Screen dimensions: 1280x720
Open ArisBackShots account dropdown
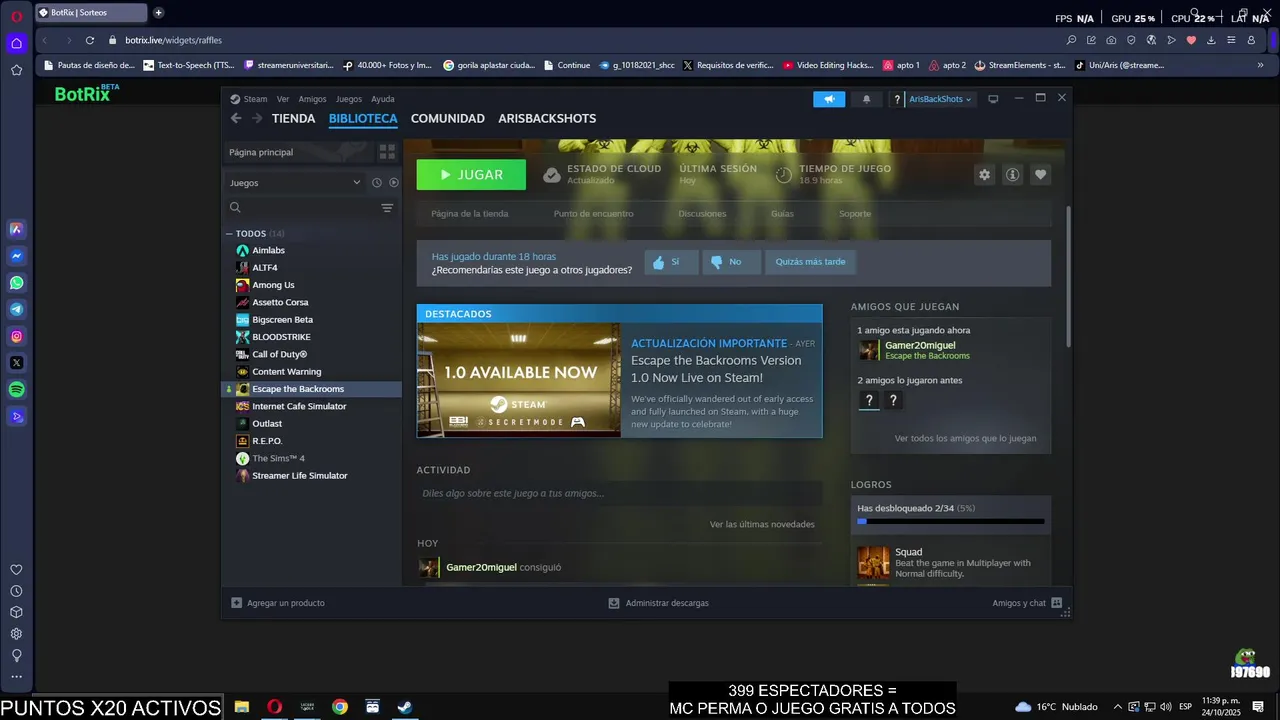click(940, 99)
